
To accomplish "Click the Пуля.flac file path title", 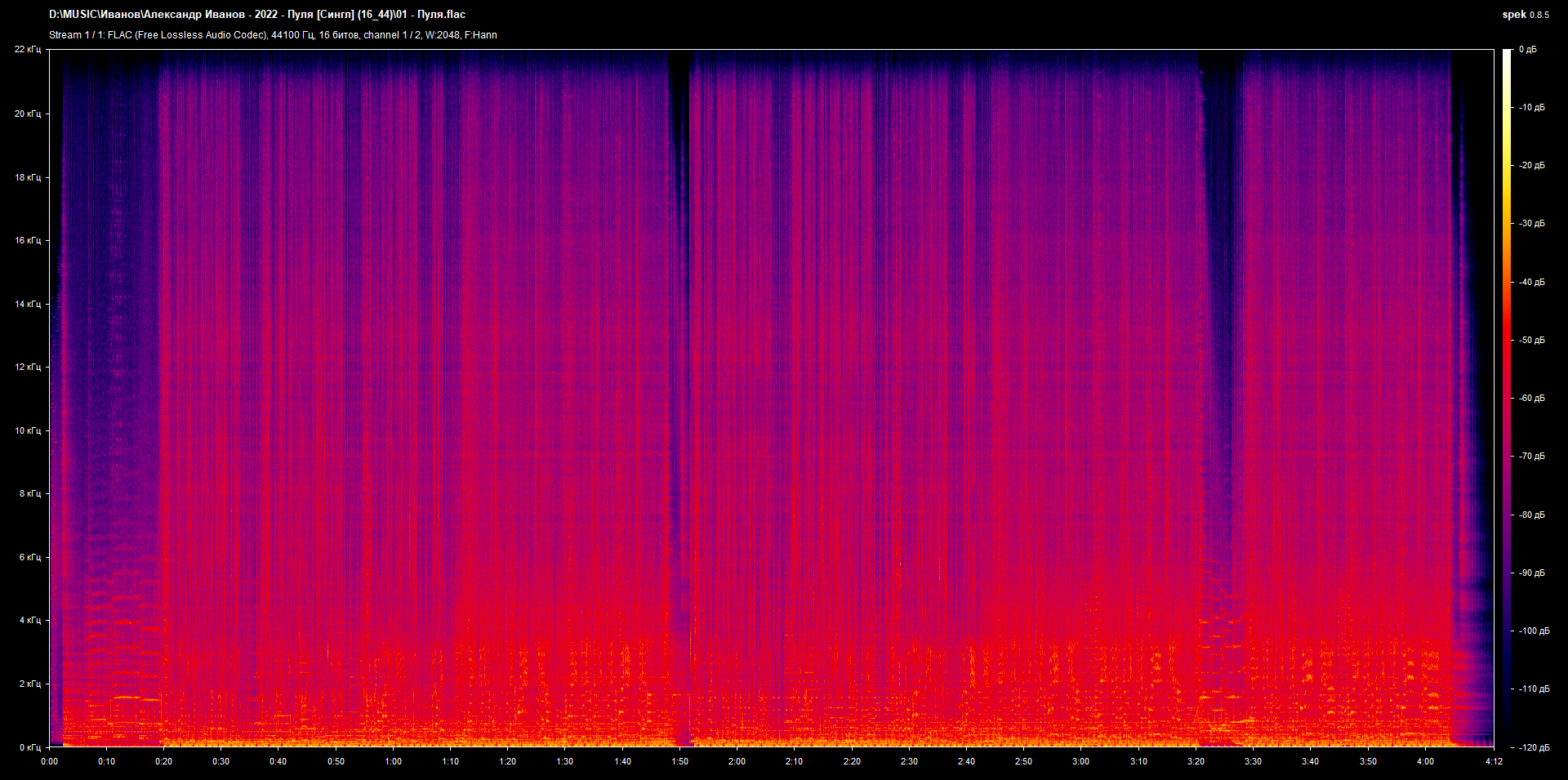I will coord(257,15).
